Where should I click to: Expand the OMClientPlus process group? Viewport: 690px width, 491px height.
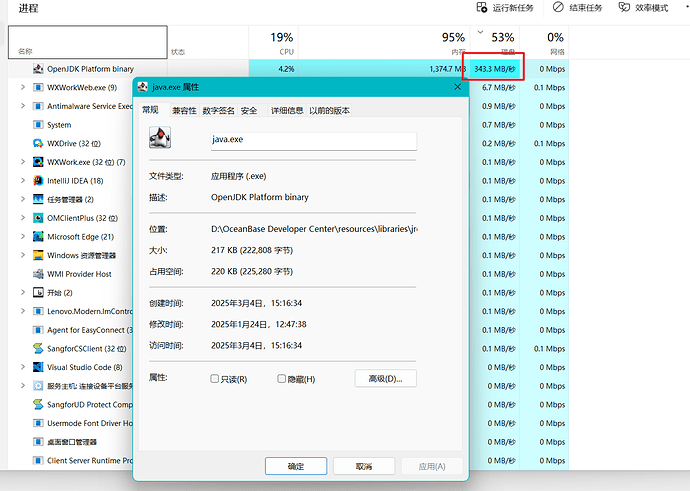23,218
